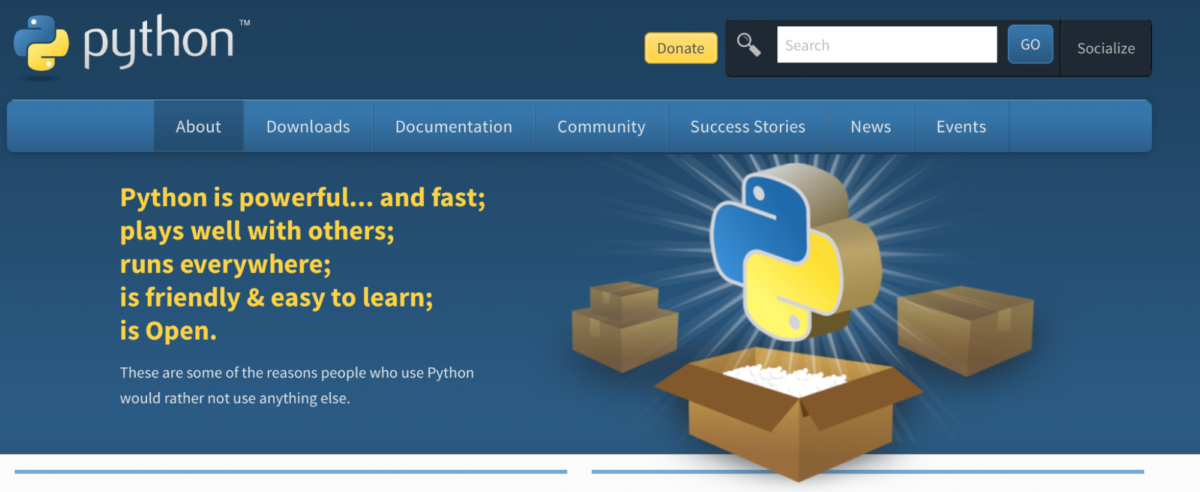This screenshot has height=492, width=1200.
Task: Click the magnifying glass search icon
Action: coord(748,45)
